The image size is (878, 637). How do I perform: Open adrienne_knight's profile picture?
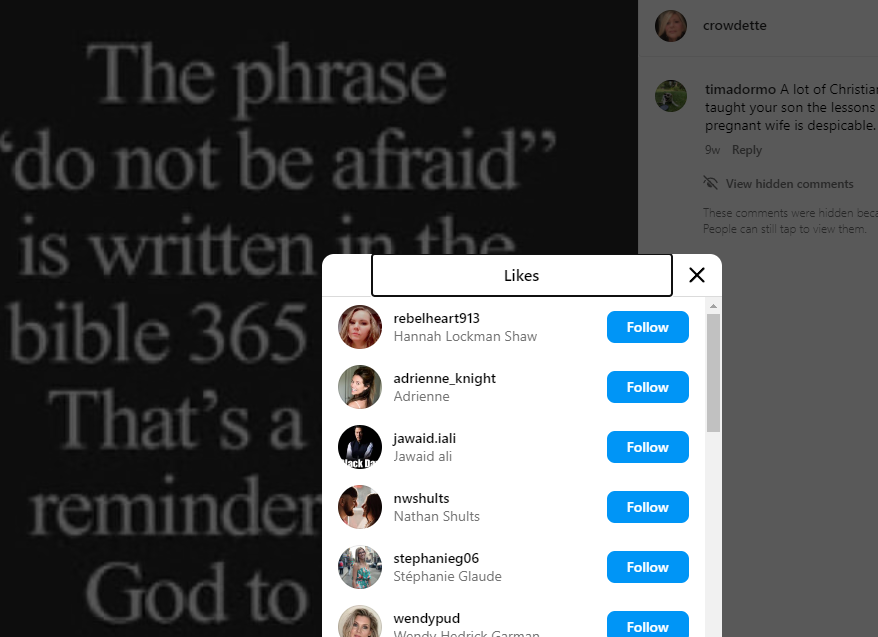coord(360,387)
